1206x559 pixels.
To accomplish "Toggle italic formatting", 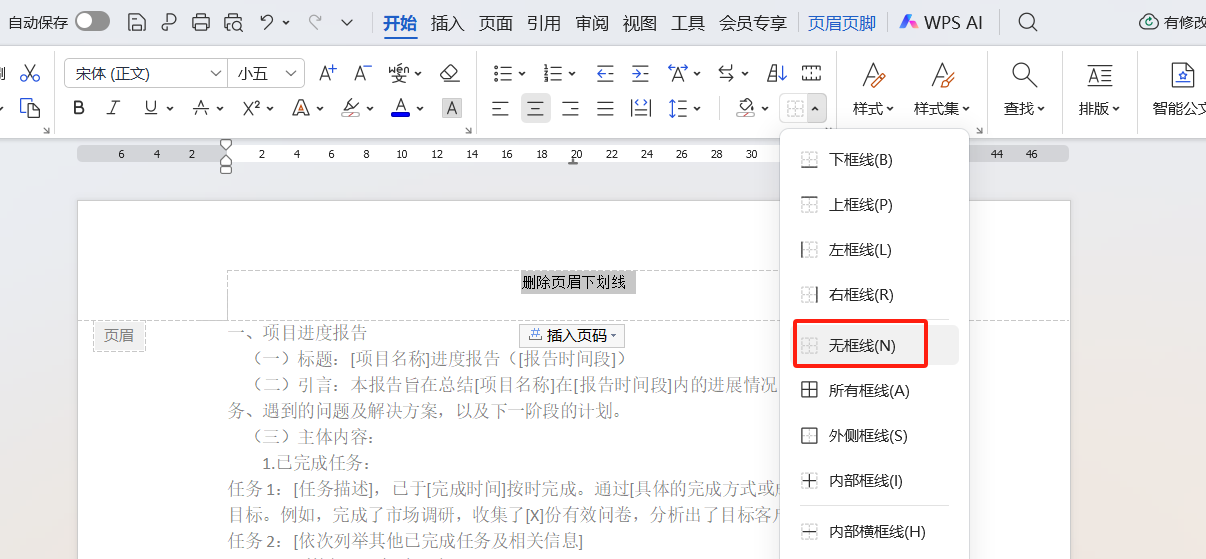I will [x=113, y=108].
